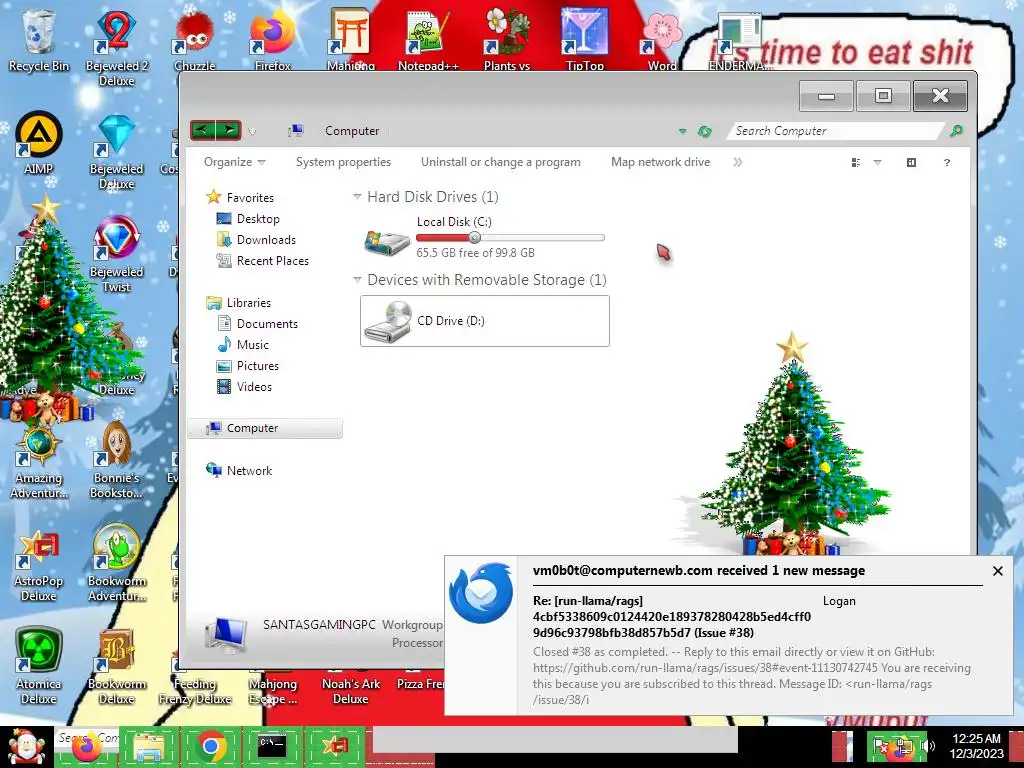Open Command Prompt taskbar button
This screenshot has width=1024, height=768.
pos(272,747)
